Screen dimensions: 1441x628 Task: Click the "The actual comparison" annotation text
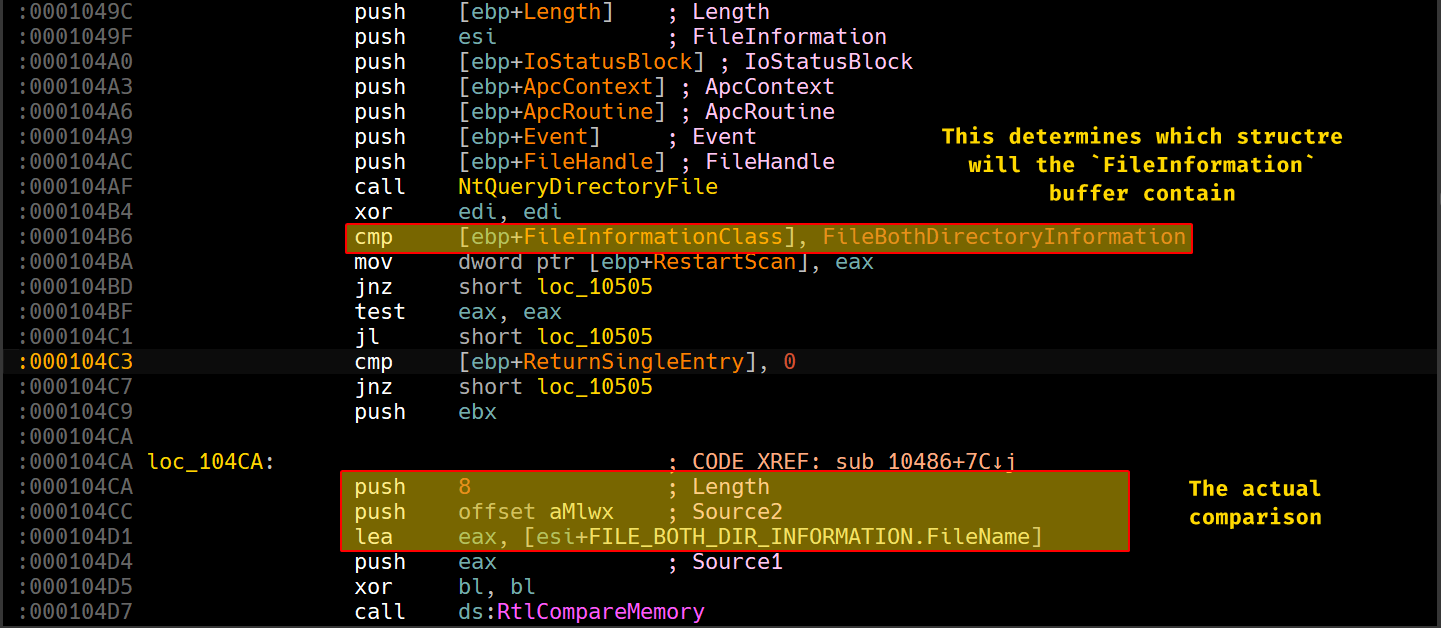click(1254, 502)
